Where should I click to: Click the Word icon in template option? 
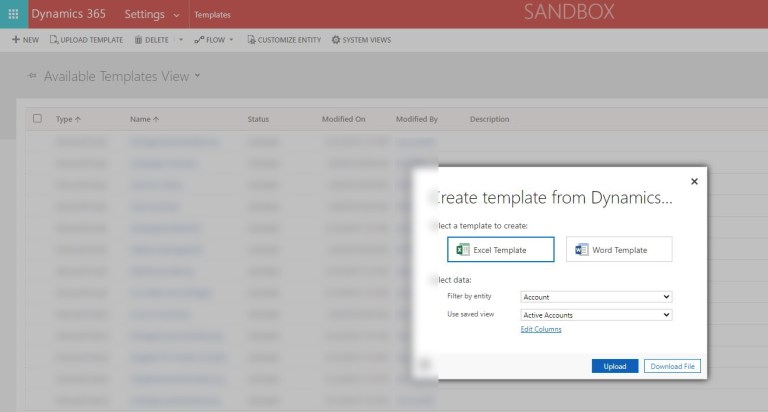[x=581, y=250]
